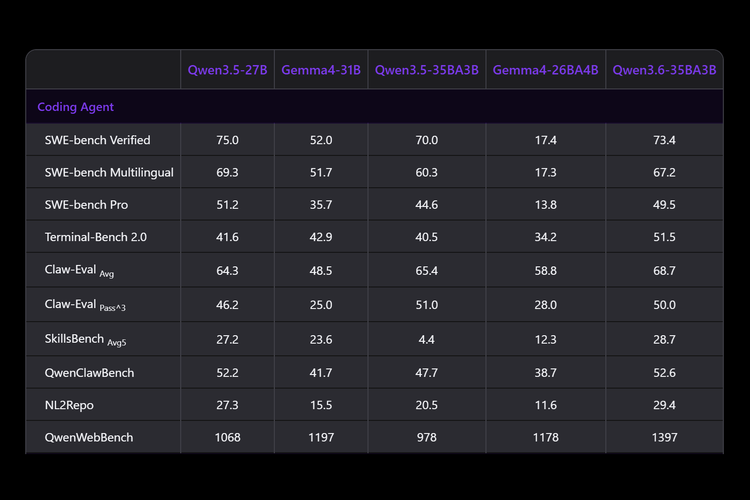The width and height of the screenshot is (750, 500).
Task: Select the Claw-Eval Avg row label
Action: click(79, 270)
